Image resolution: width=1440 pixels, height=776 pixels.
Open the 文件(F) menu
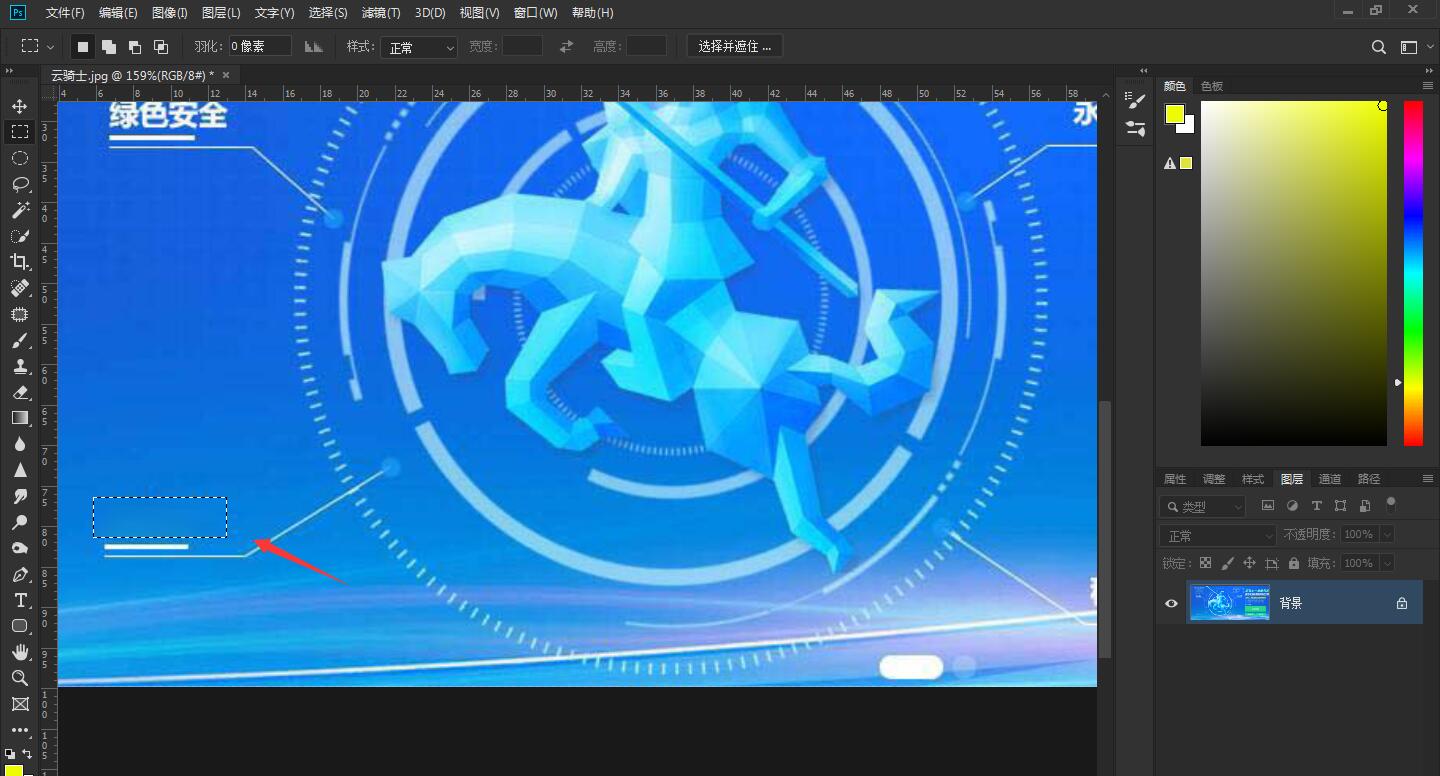click(65, 13)
